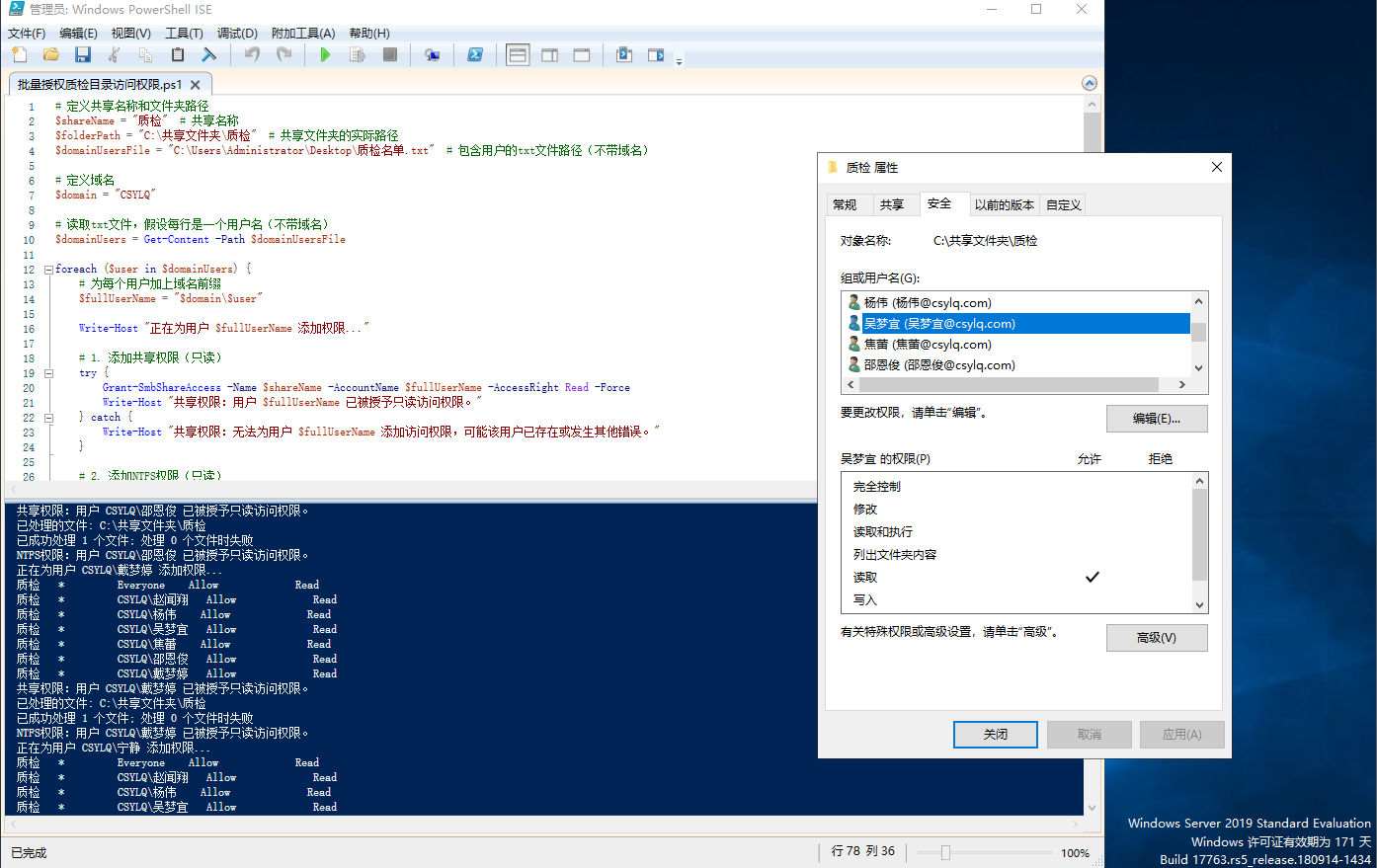Open the 以前的版本 tab
Viewport: 1377px width, 868px height.
1005,205
